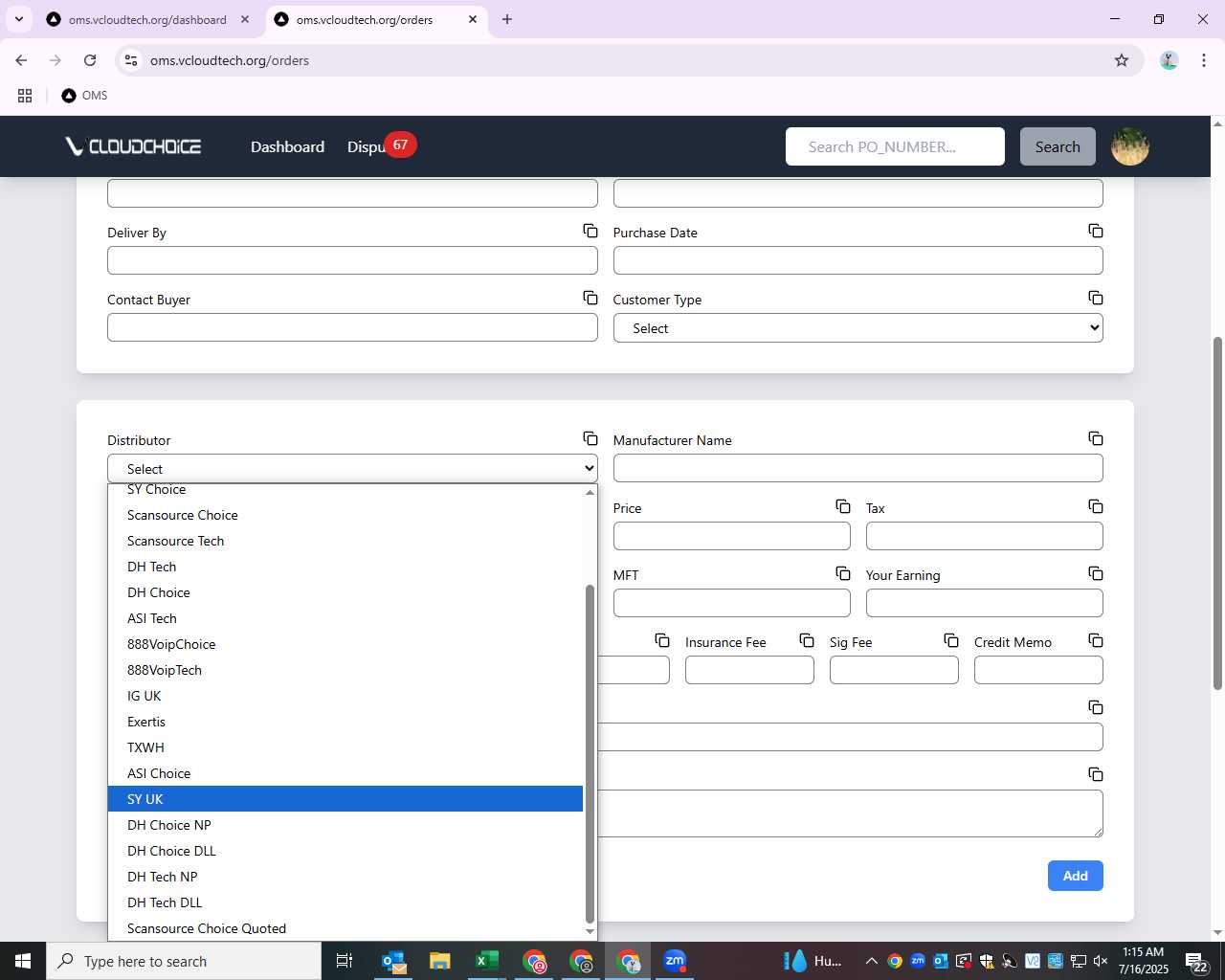
Task: Open Zoom from the taskbar
Action: (675, 961)
